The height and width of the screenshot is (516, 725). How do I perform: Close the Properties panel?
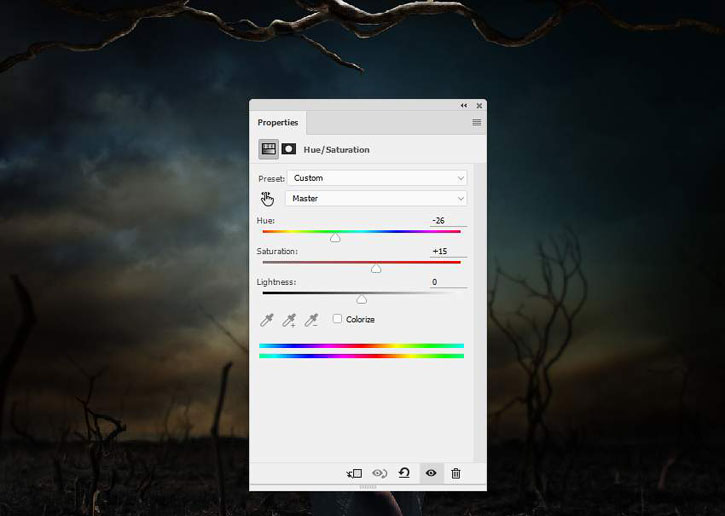pyautogui.click(x=479, y=105)
